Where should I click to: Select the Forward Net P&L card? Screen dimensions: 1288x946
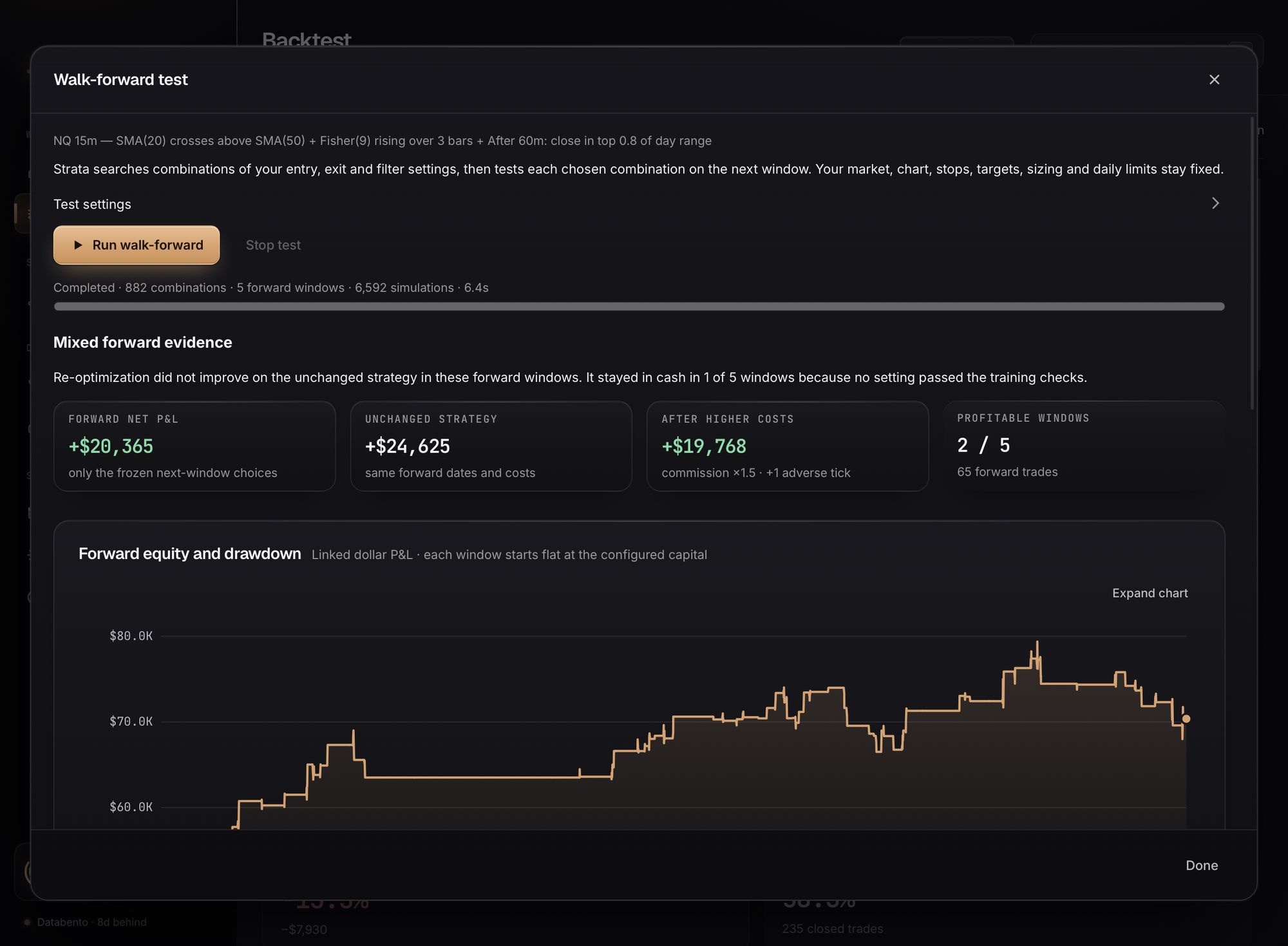(194, 446)
